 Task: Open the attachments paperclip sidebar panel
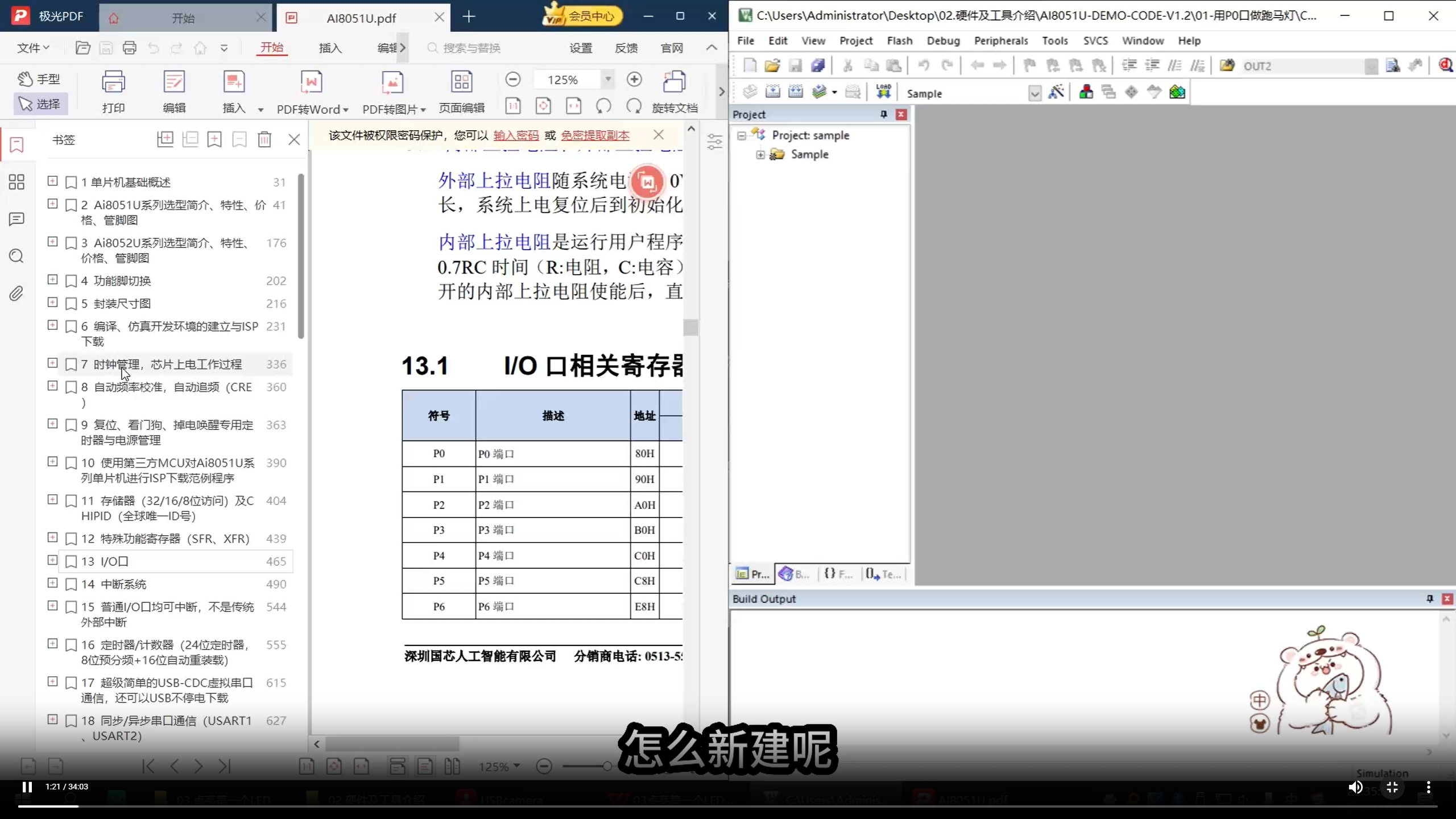point(15,293)
